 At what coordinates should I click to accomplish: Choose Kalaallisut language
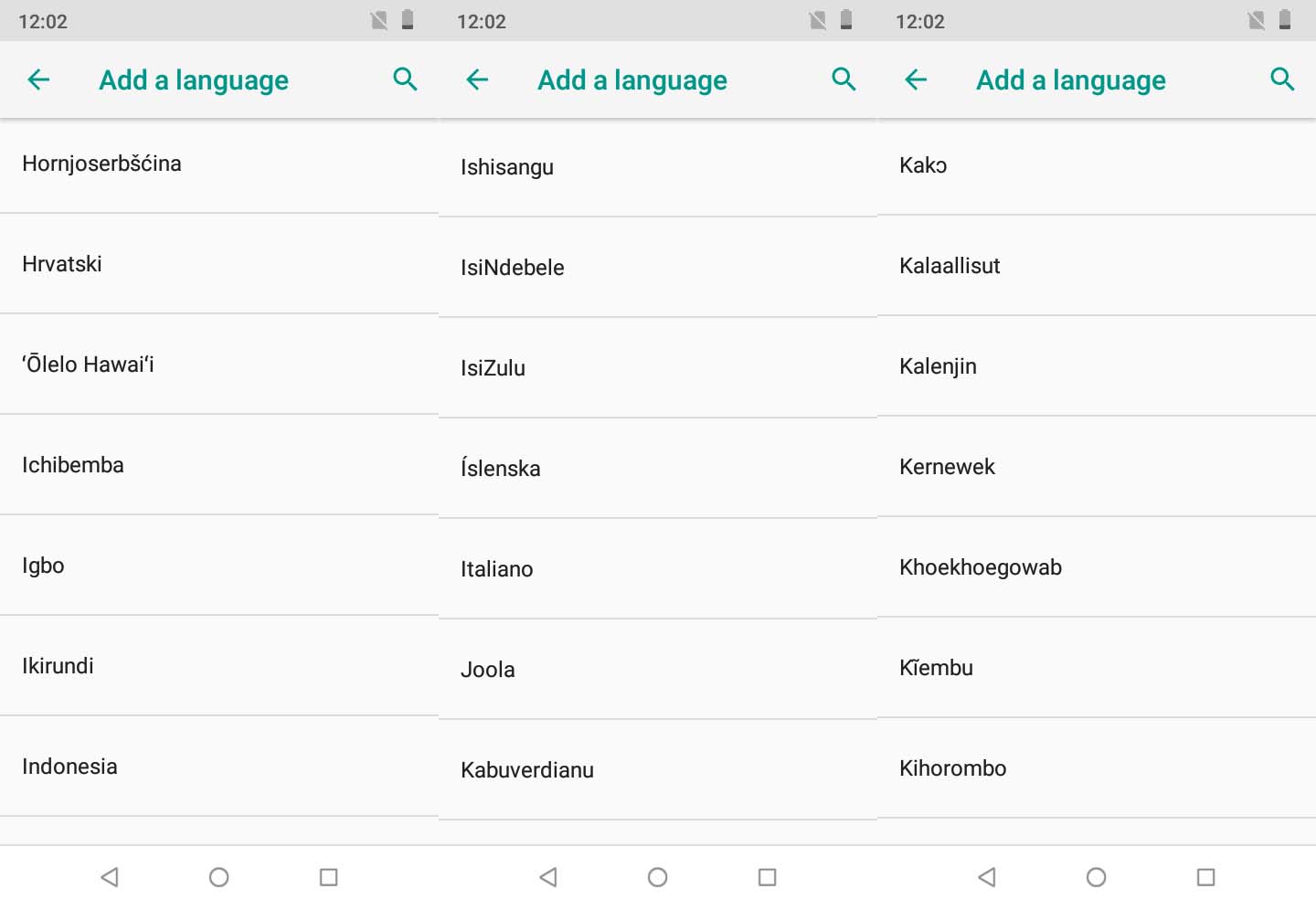1097,266
